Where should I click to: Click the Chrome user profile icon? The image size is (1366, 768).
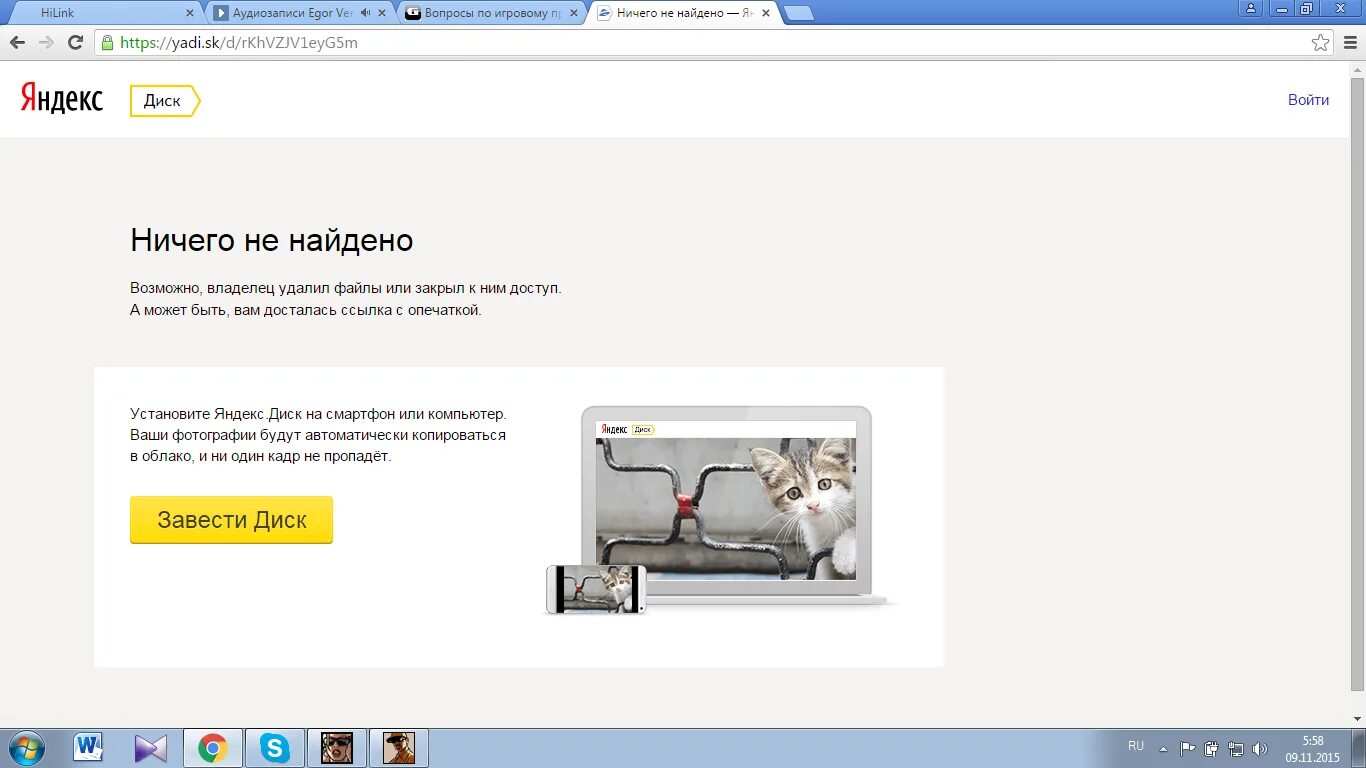(1251, 8)
